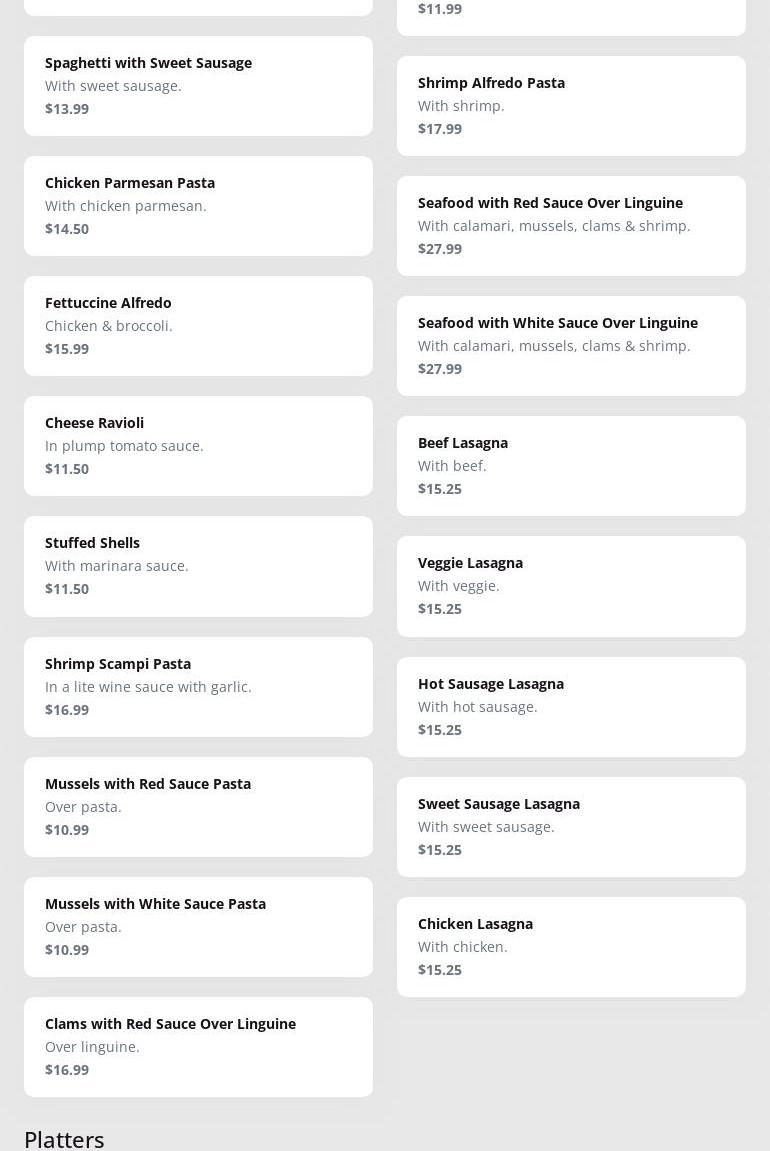Image resolution: width=770 pixels, height=1151 pixels.
Task: Select the Veggie Lasagna card
Action: coord(571,586)
